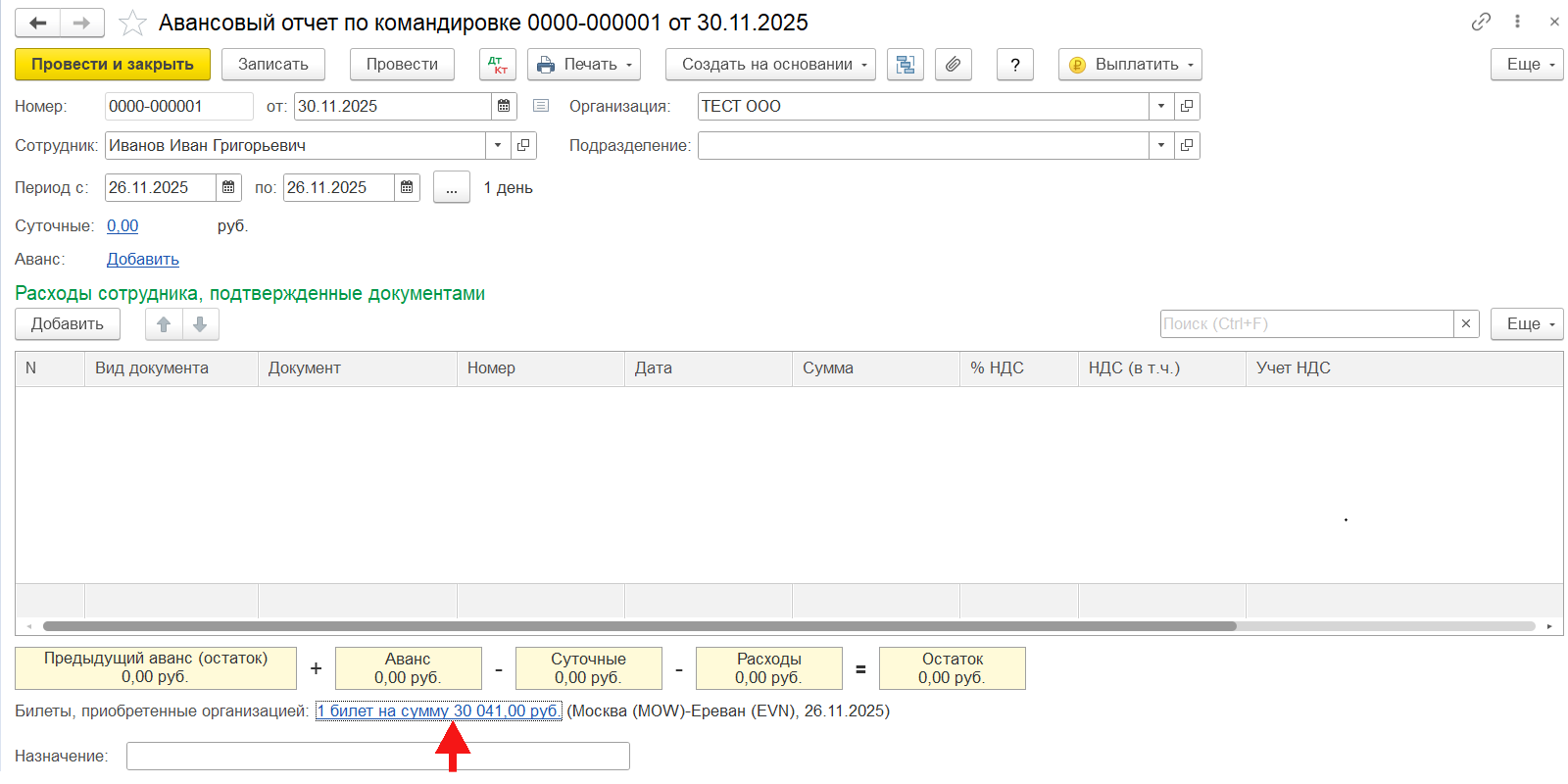Click Провести и закрыть button
This screenshot has height=784, width=1568.
(x=113, y=65)
